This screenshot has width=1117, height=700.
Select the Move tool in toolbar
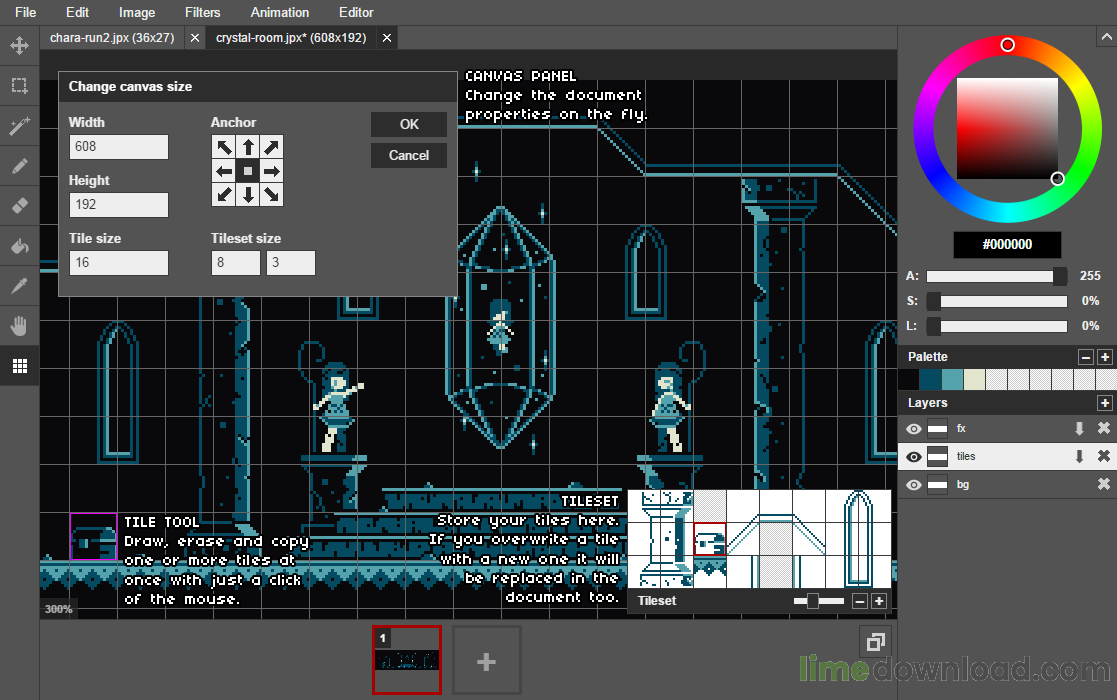click(19, 46)
